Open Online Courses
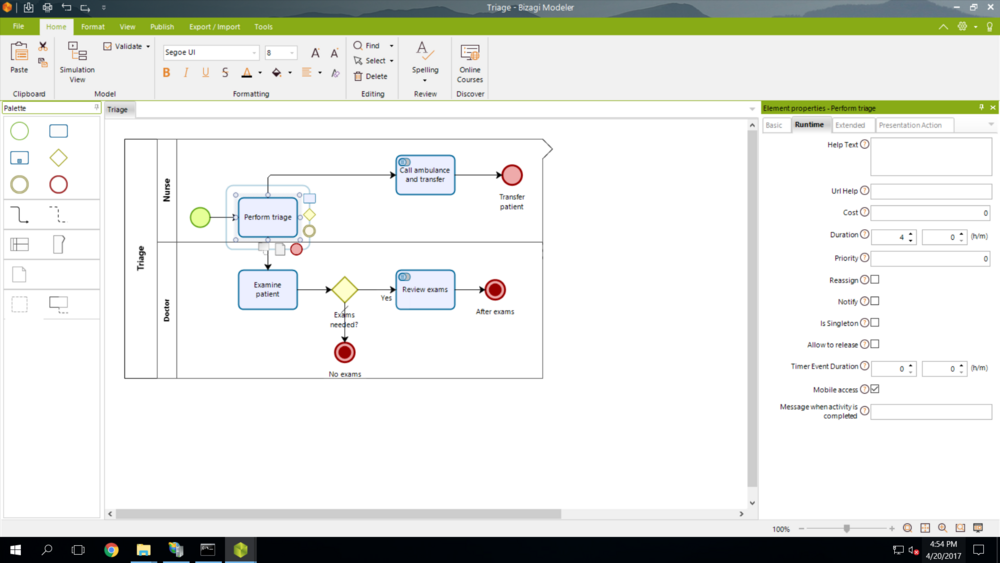Viewport: 1000px width, 563px height. [x=470, y=60]
